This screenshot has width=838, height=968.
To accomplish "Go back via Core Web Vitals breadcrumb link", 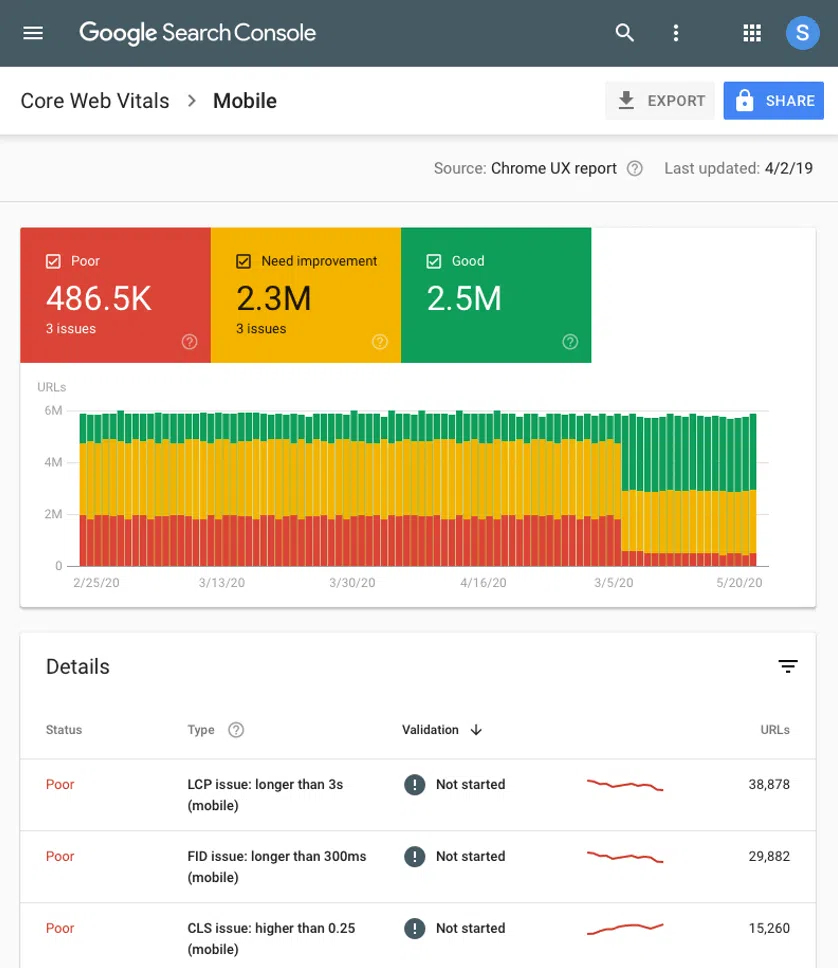I will coord(94,100).
